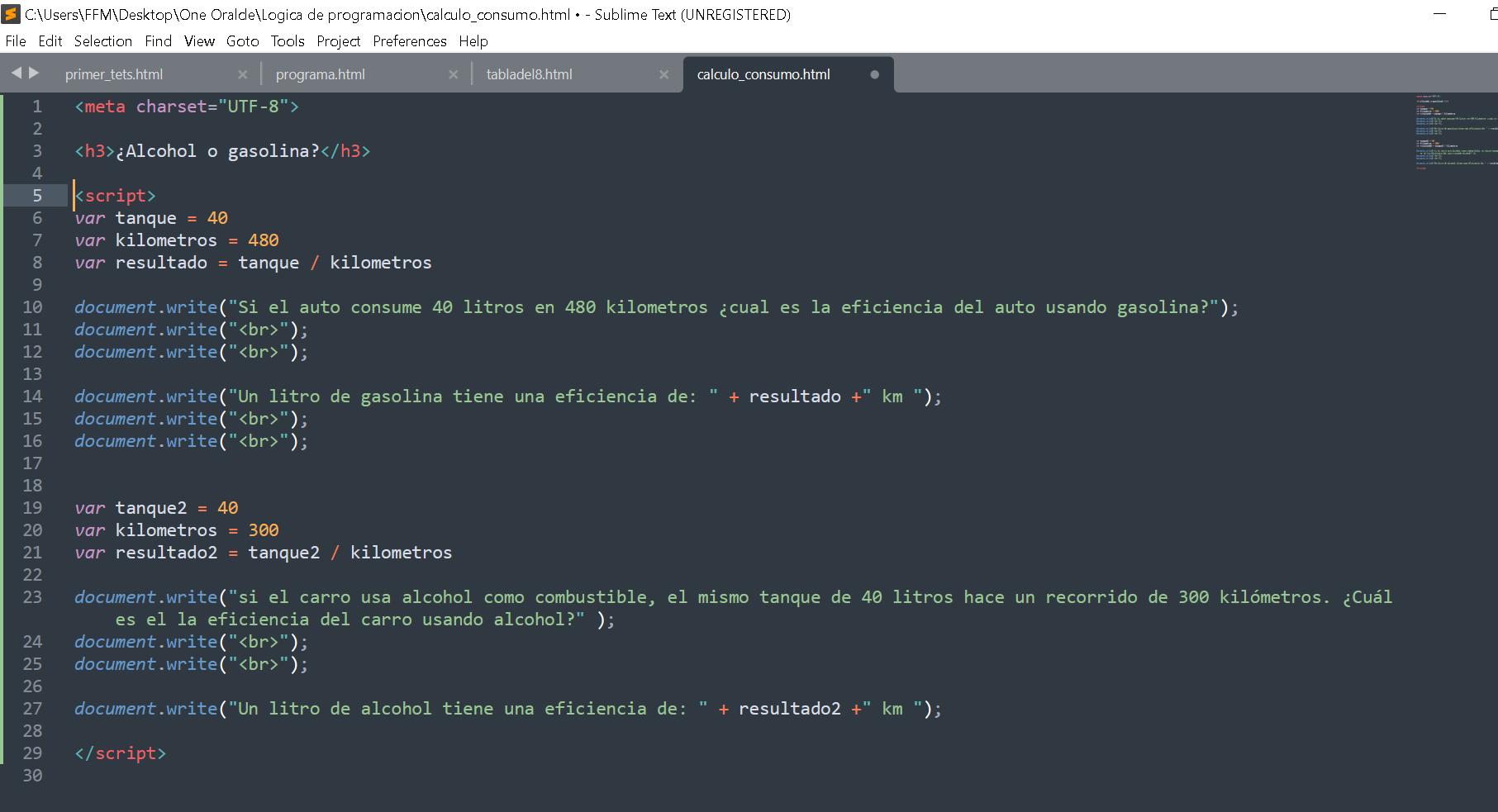Open the File menu
Image resolution: width=1498 pixels, height=812 pixels.
(15, 41)
